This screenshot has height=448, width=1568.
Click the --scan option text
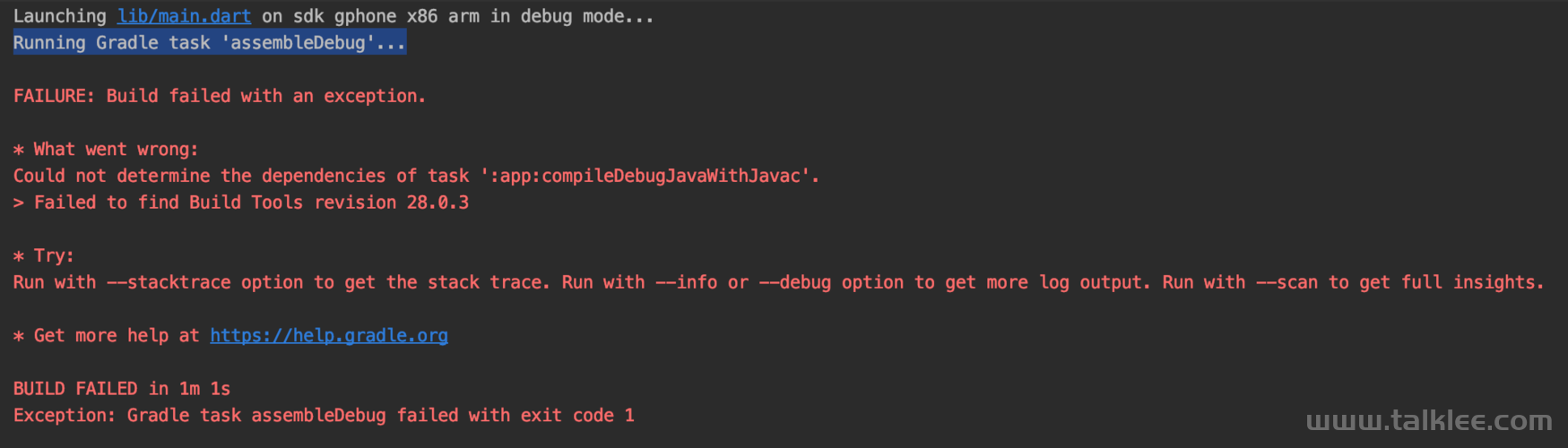point(1286,282)
